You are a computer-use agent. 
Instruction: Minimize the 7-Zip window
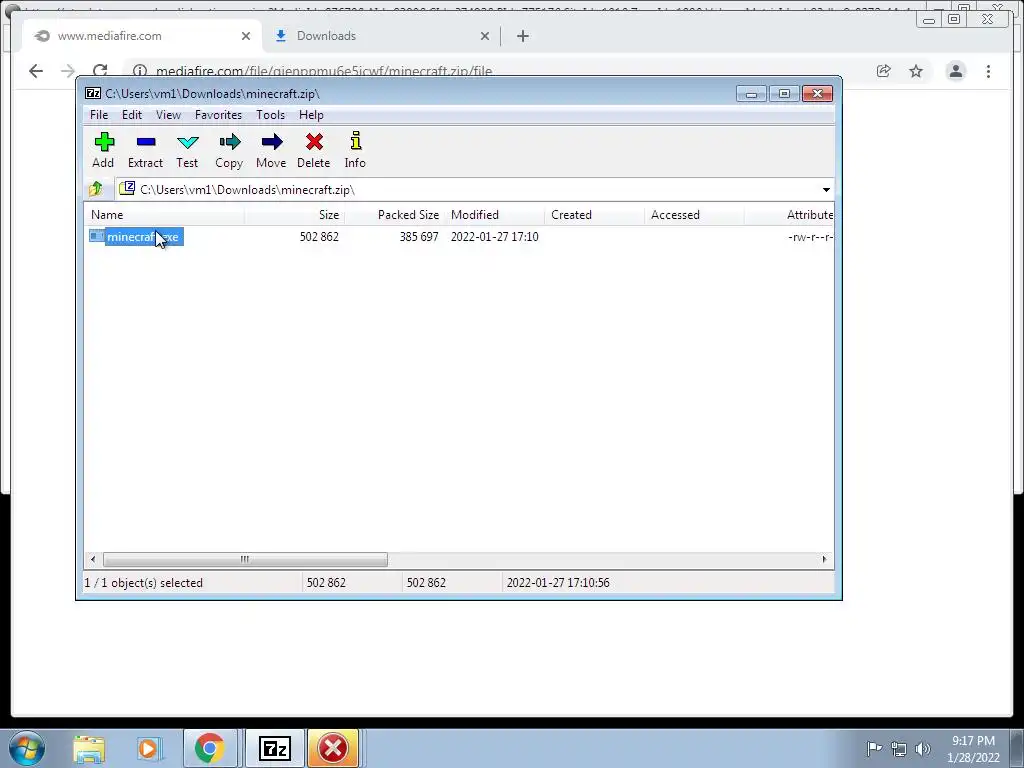pyautogui.click(x=751, y=94)
